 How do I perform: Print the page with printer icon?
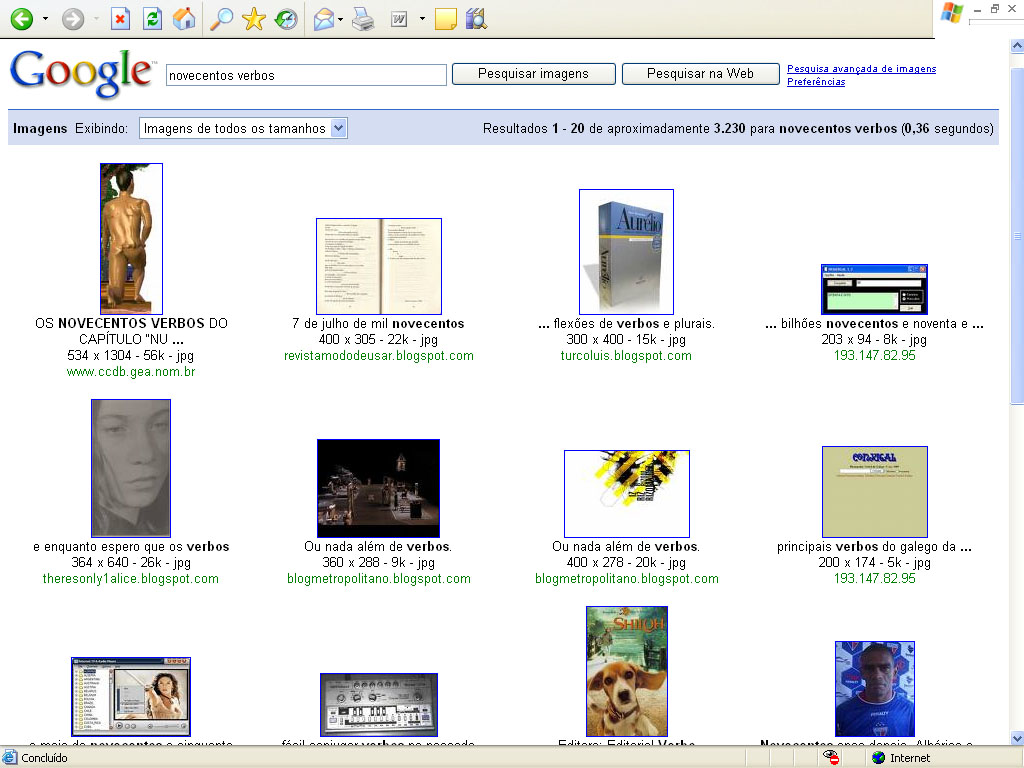click(x=363, y=18)
